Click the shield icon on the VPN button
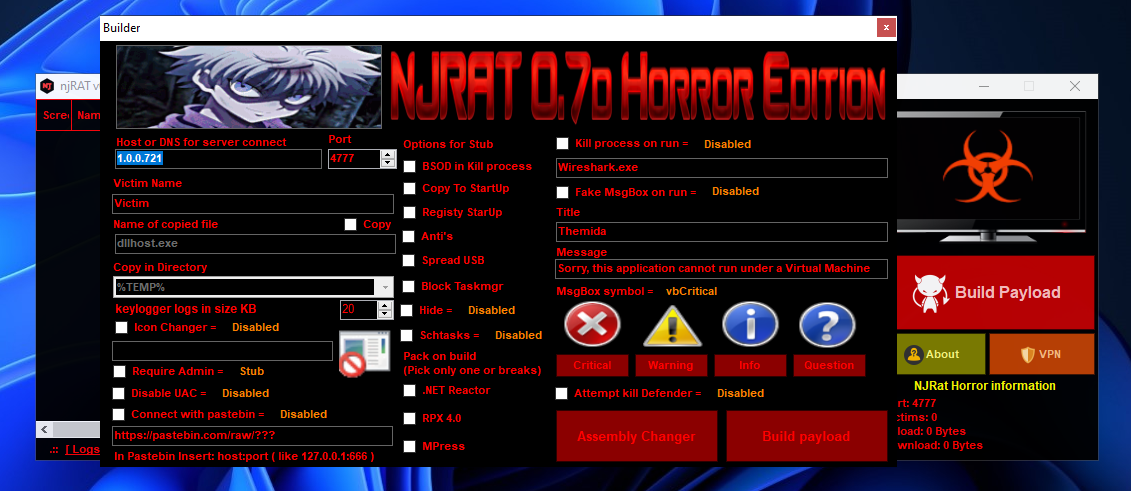Viewport: 1131px width, 491px height. [1027, 354]
